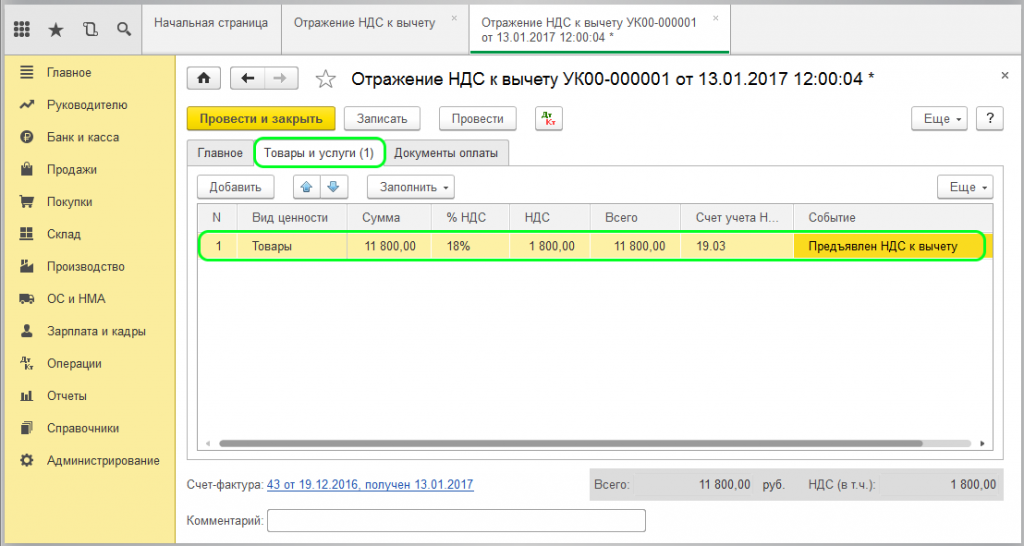
Task: Click the Администрирование gear icon
Action: click(27, 460)
